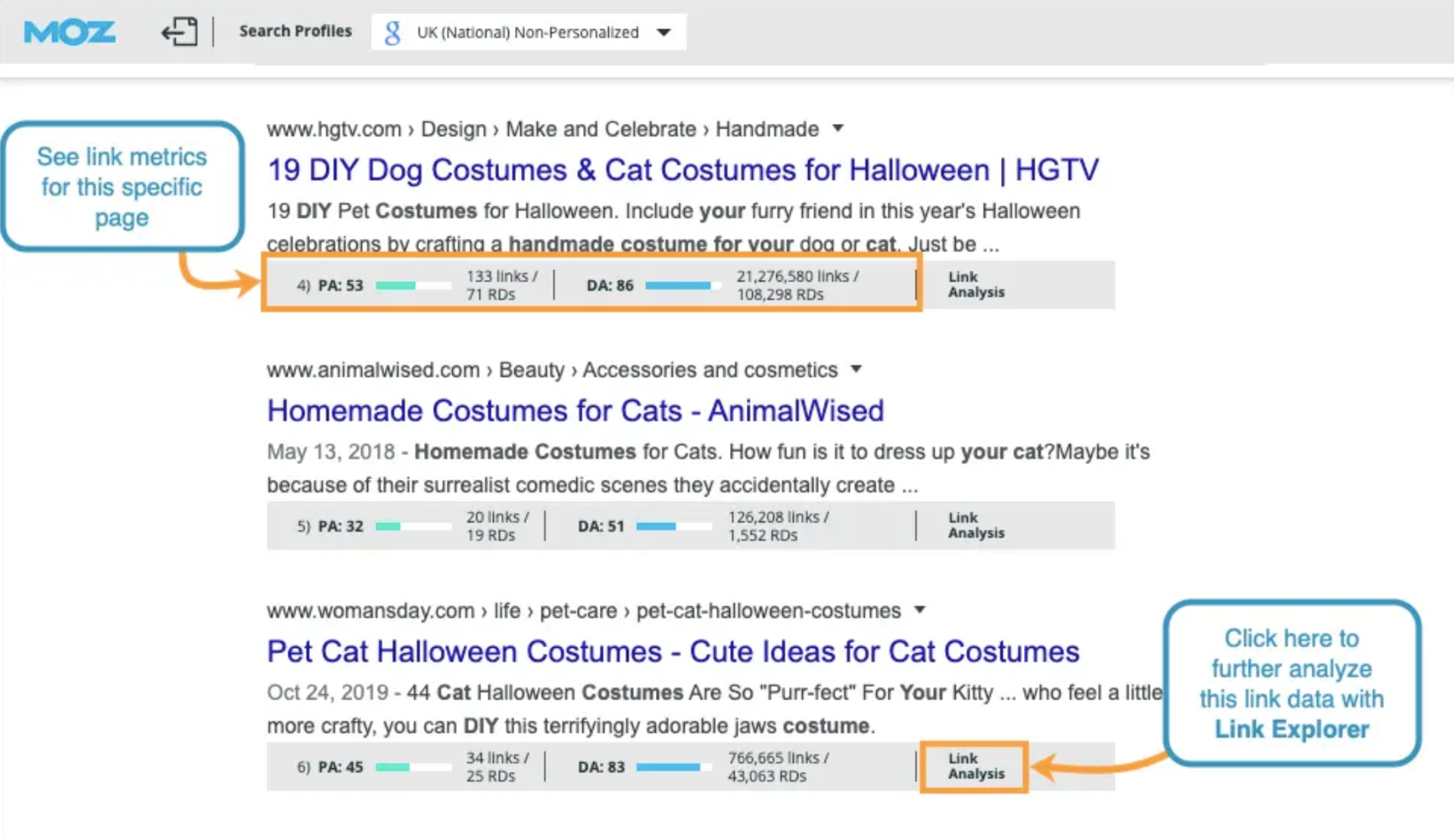Expand the animalwised.com URL dropdown arrow
Viewport: 1454px width, 840px height.
pyautogui.click(x=856, y=370)
